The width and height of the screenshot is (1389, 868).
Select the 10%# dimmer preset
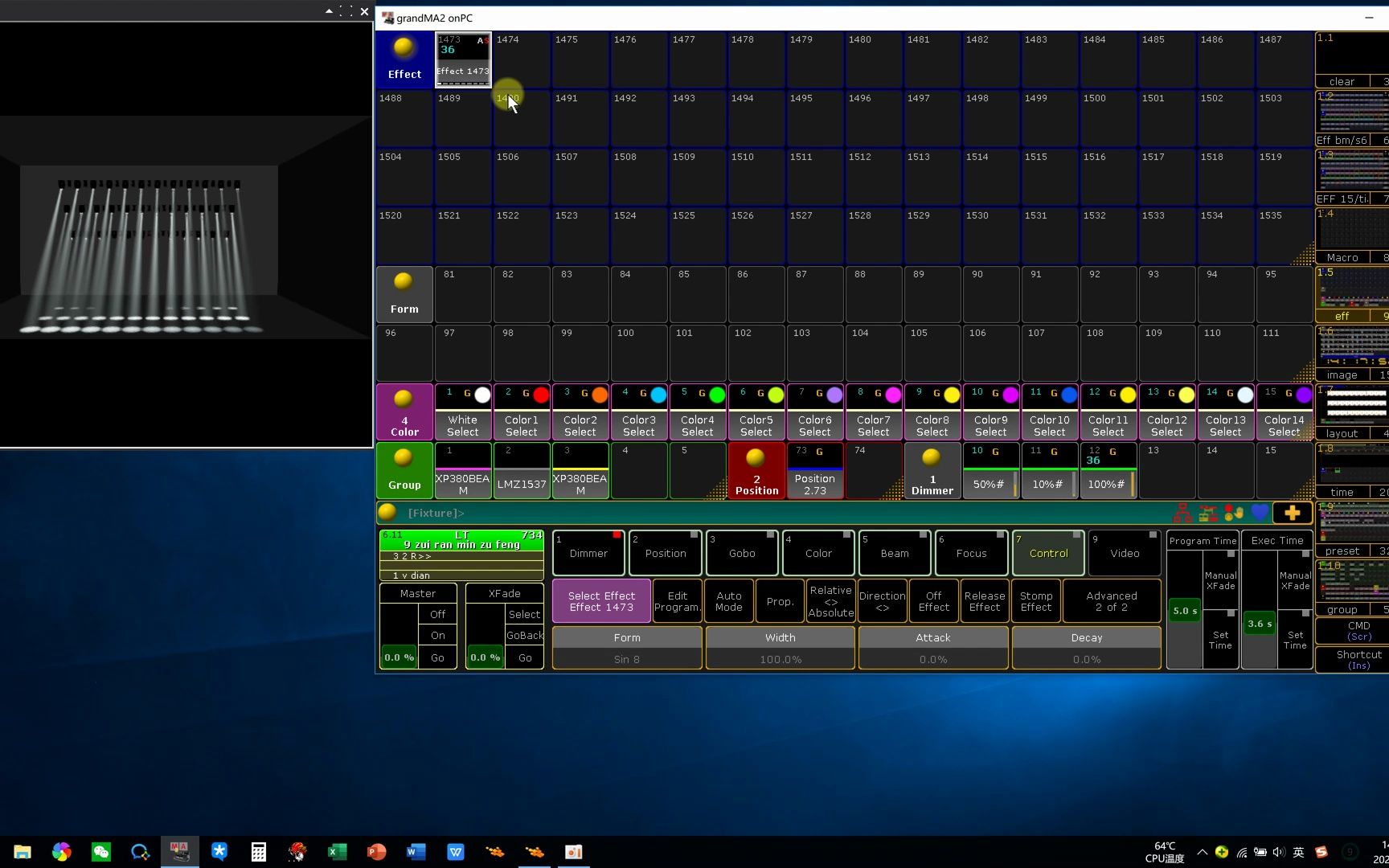click(1050, 470)
